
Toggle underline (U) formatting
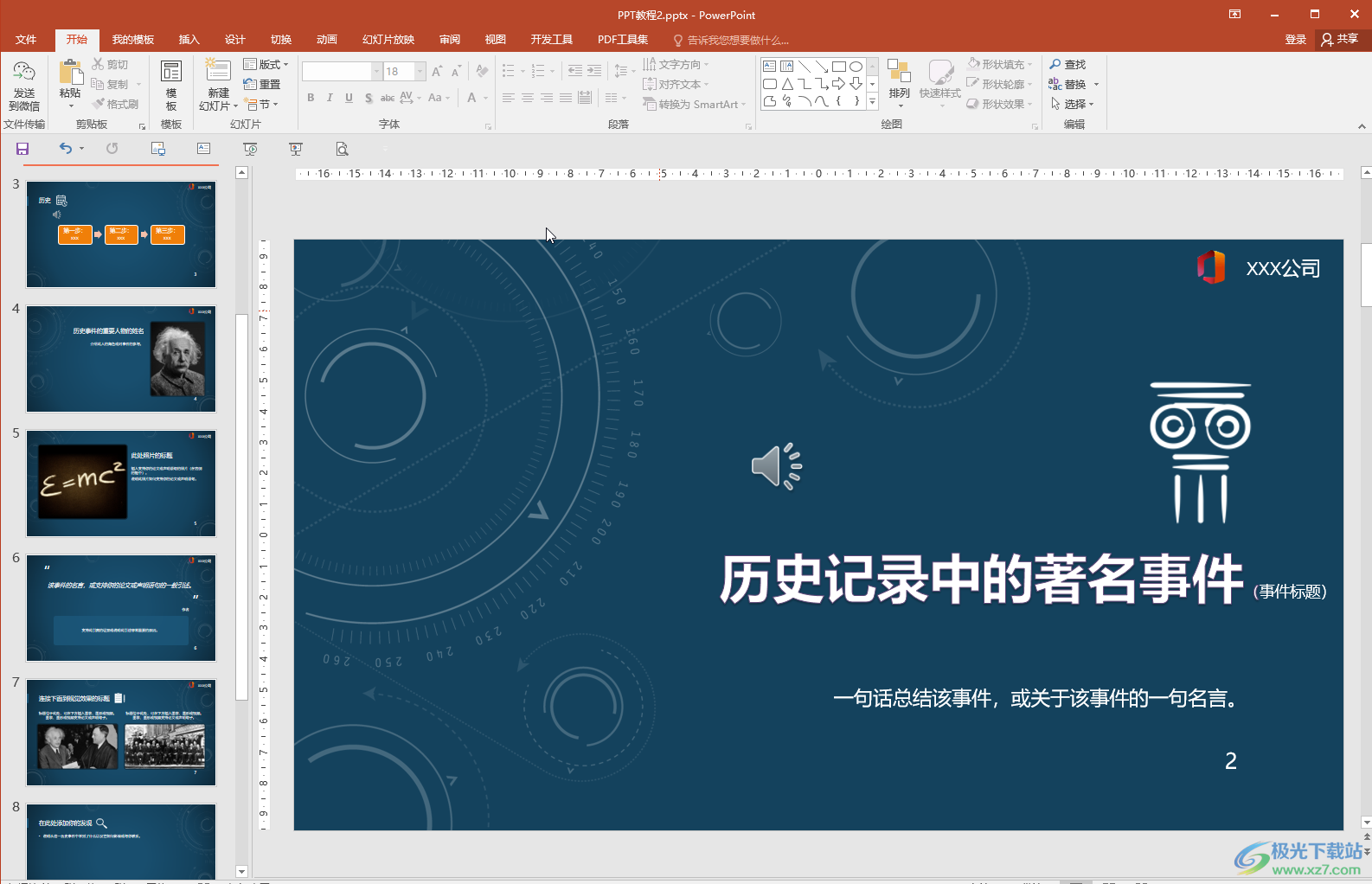pos(349,98)
